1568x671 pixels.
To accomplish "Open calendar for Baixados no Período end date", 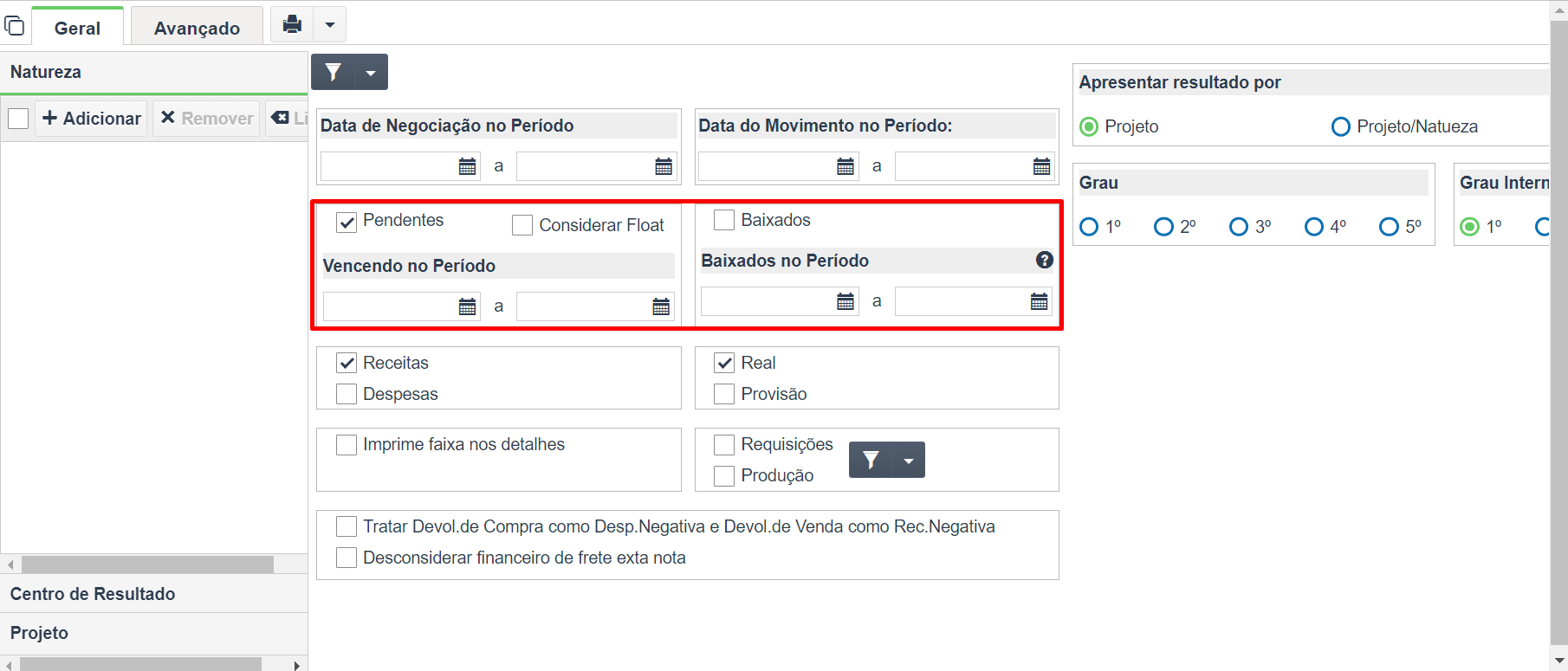I will (1039, 301).
